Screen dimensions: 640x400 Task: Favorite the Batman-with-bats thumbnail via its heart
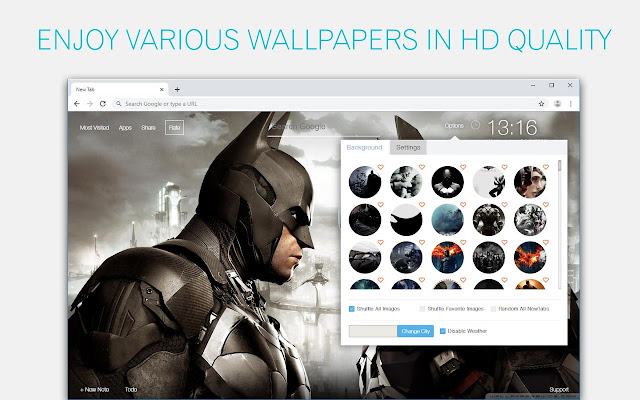coord(380,167)
